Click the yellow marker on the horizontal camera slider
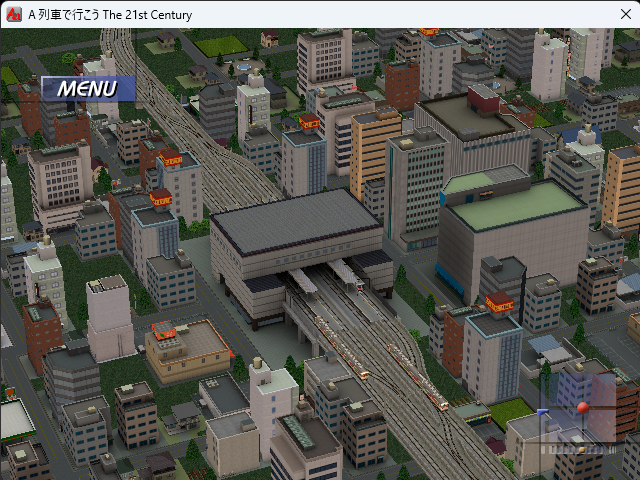This screenshot has height=480, width=640. point(583,448)
